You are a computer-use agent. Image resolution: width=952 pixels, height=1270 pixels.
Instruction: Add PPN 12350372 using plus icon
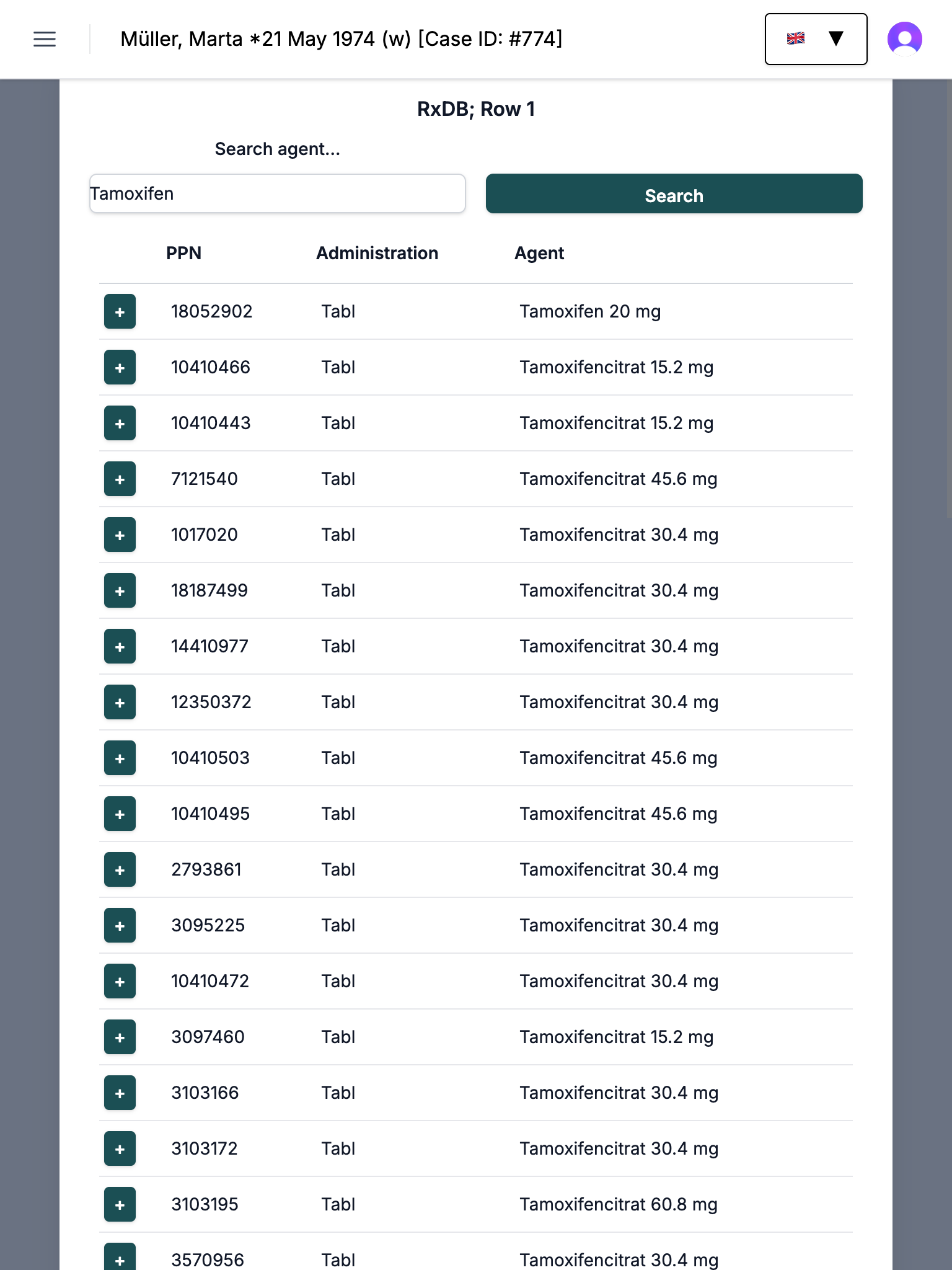pos(120,702)
